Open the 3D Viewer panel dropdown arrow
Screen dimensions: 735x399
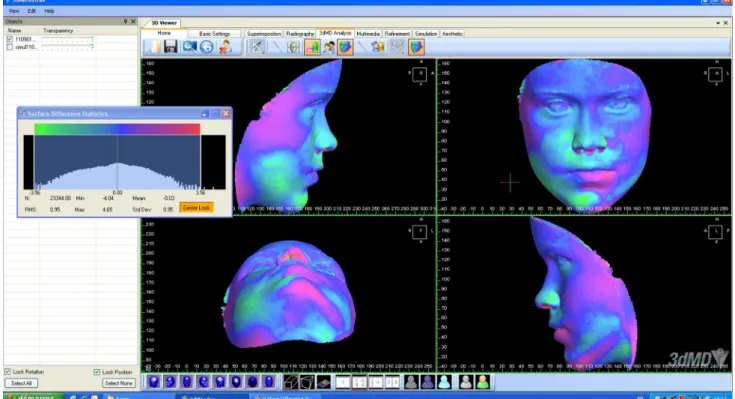[x=718, y=23]
